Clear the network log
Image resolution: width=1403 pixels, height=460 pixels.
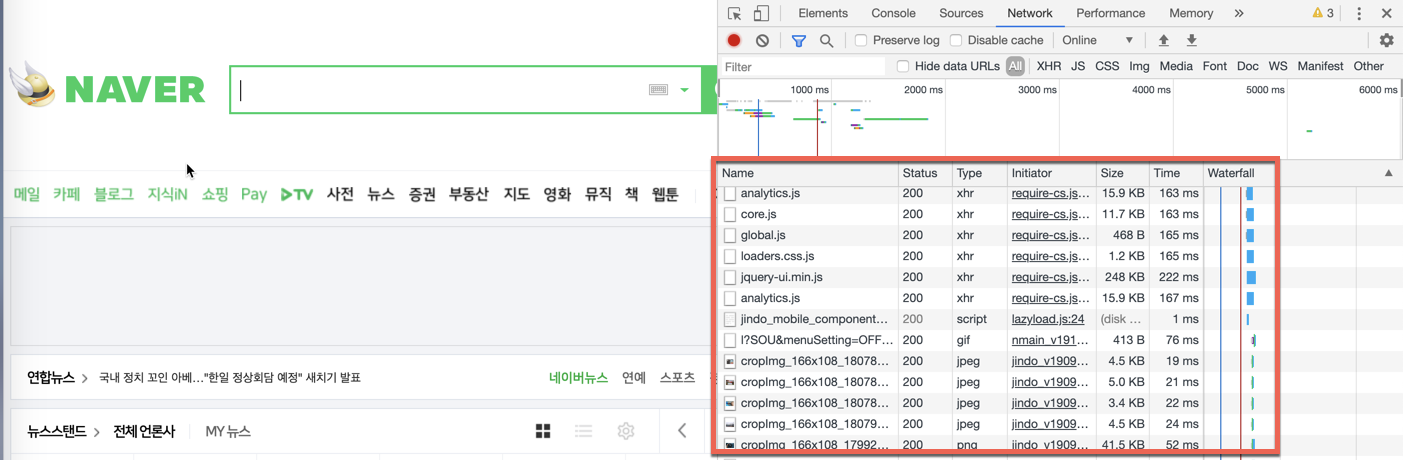coord(763,40)
